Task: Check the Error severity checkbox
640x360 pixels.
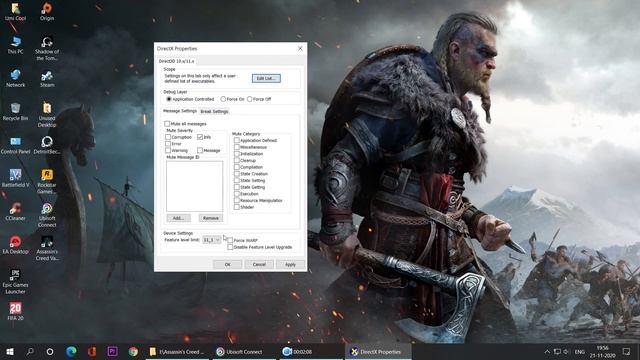Action: tap(168, 144)
